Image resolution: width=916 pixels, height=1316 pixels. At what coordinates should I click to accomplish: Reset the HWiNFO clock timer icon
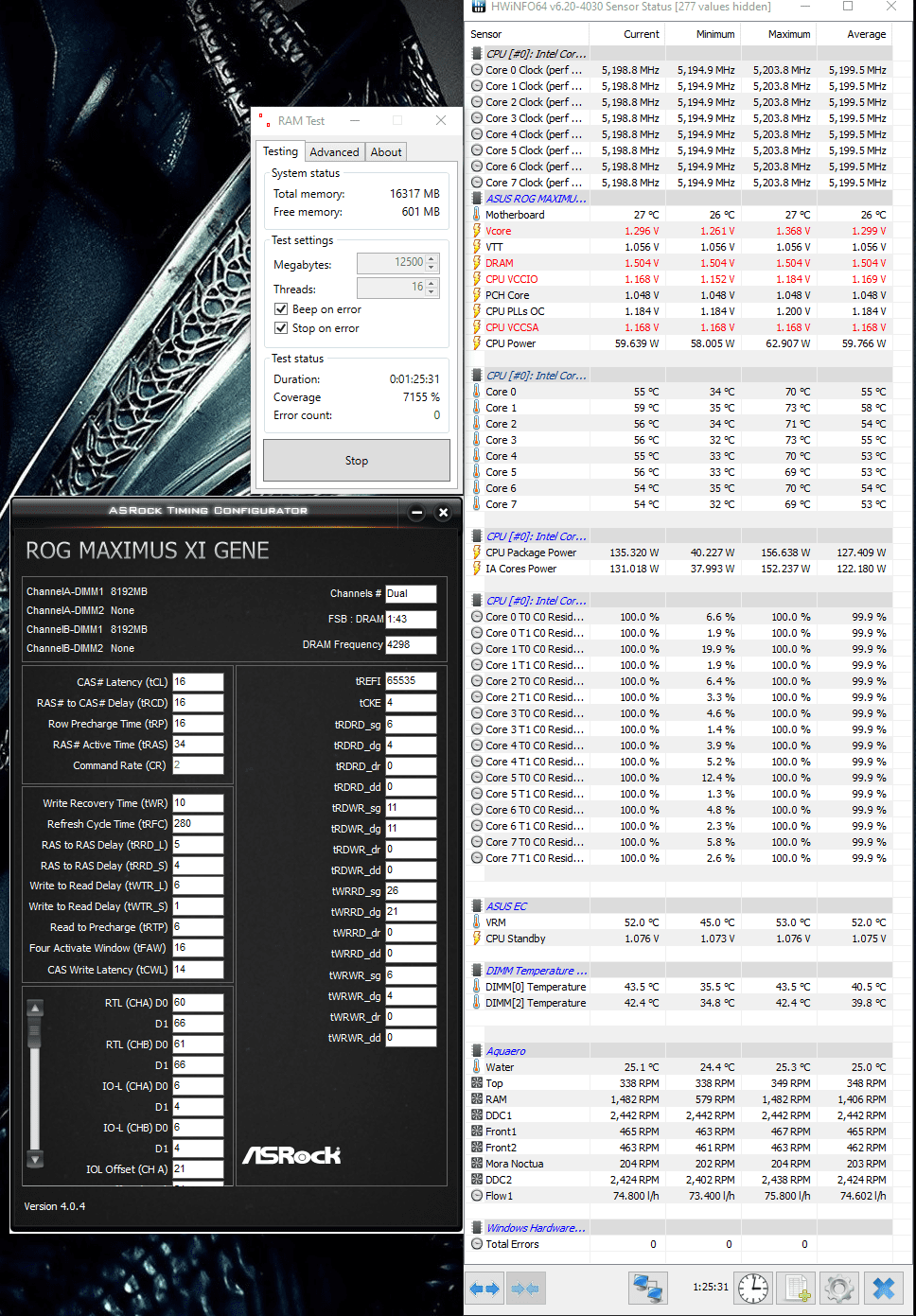click(753, 1288)
